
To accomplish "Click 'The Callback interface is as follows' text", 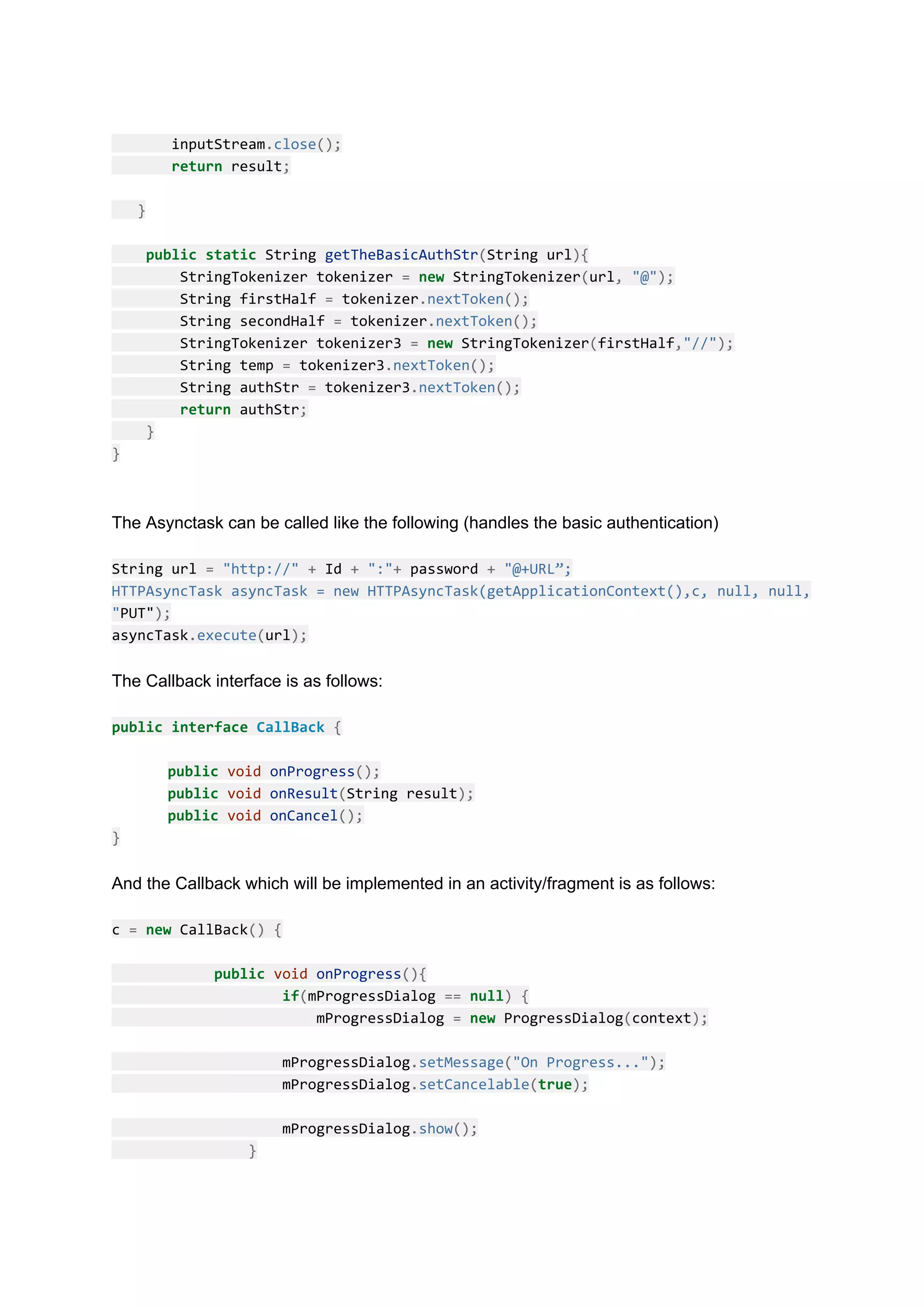I will coord(246,681).
